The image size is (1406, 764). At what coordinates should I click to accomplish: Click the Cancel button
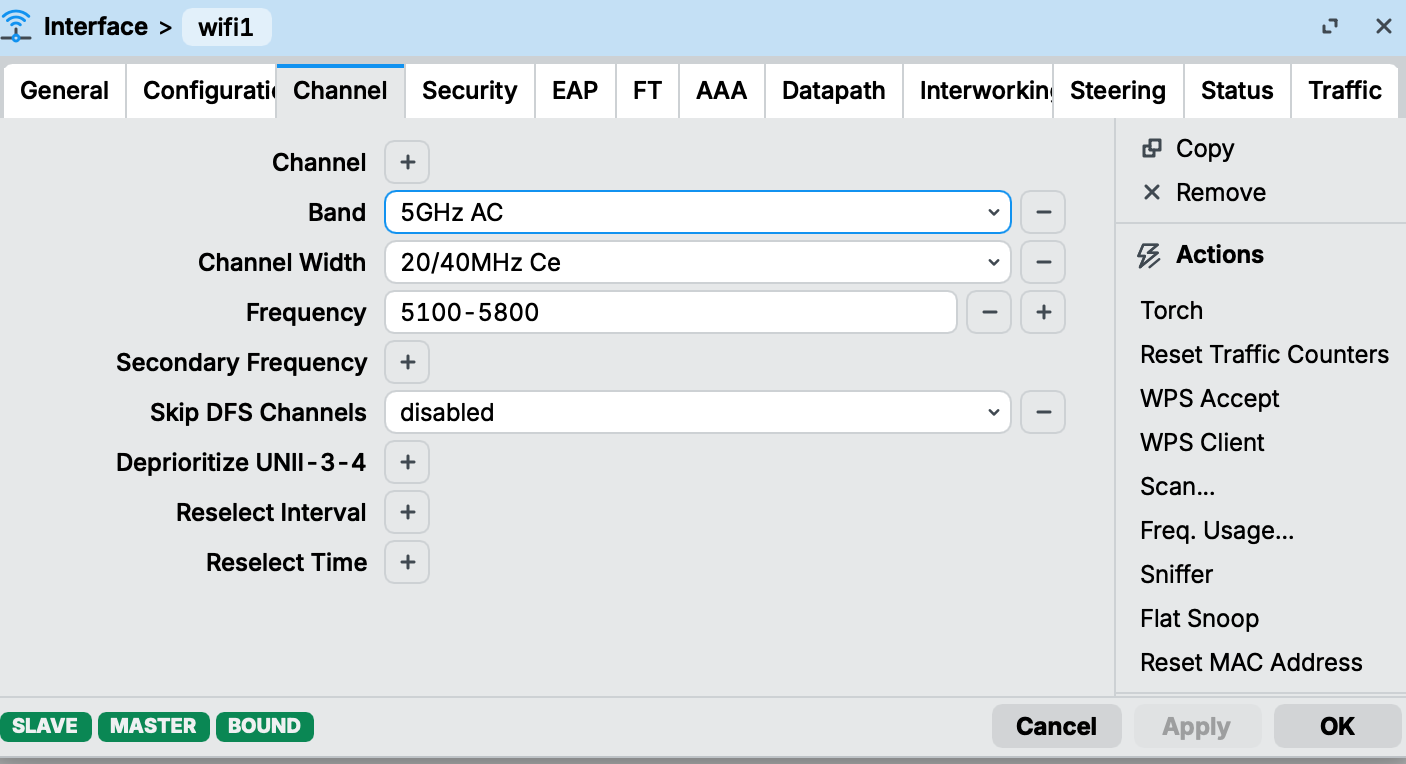pyautogui.click(x=1056, y=726)
